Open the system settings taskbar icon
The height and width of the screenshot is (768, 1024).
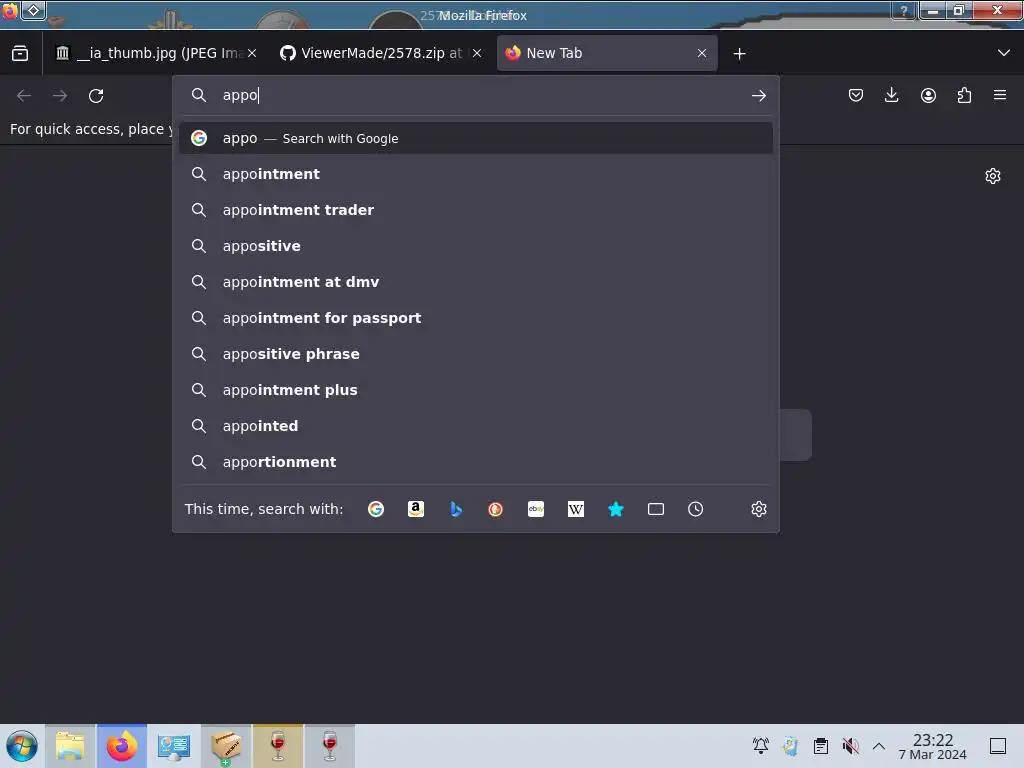[x=174, y=746]
